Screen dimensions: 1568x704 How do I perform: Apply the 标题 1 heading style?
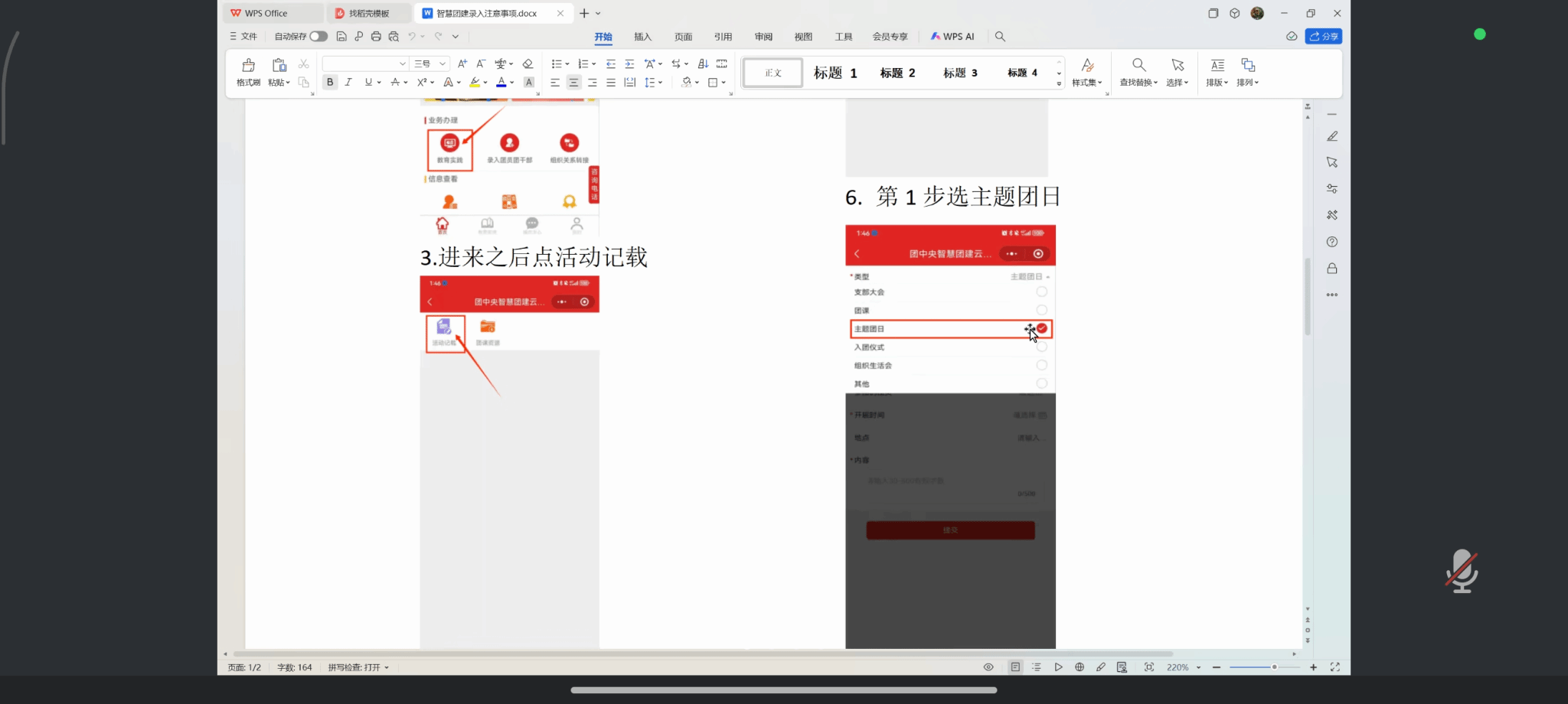coord(835,73)
